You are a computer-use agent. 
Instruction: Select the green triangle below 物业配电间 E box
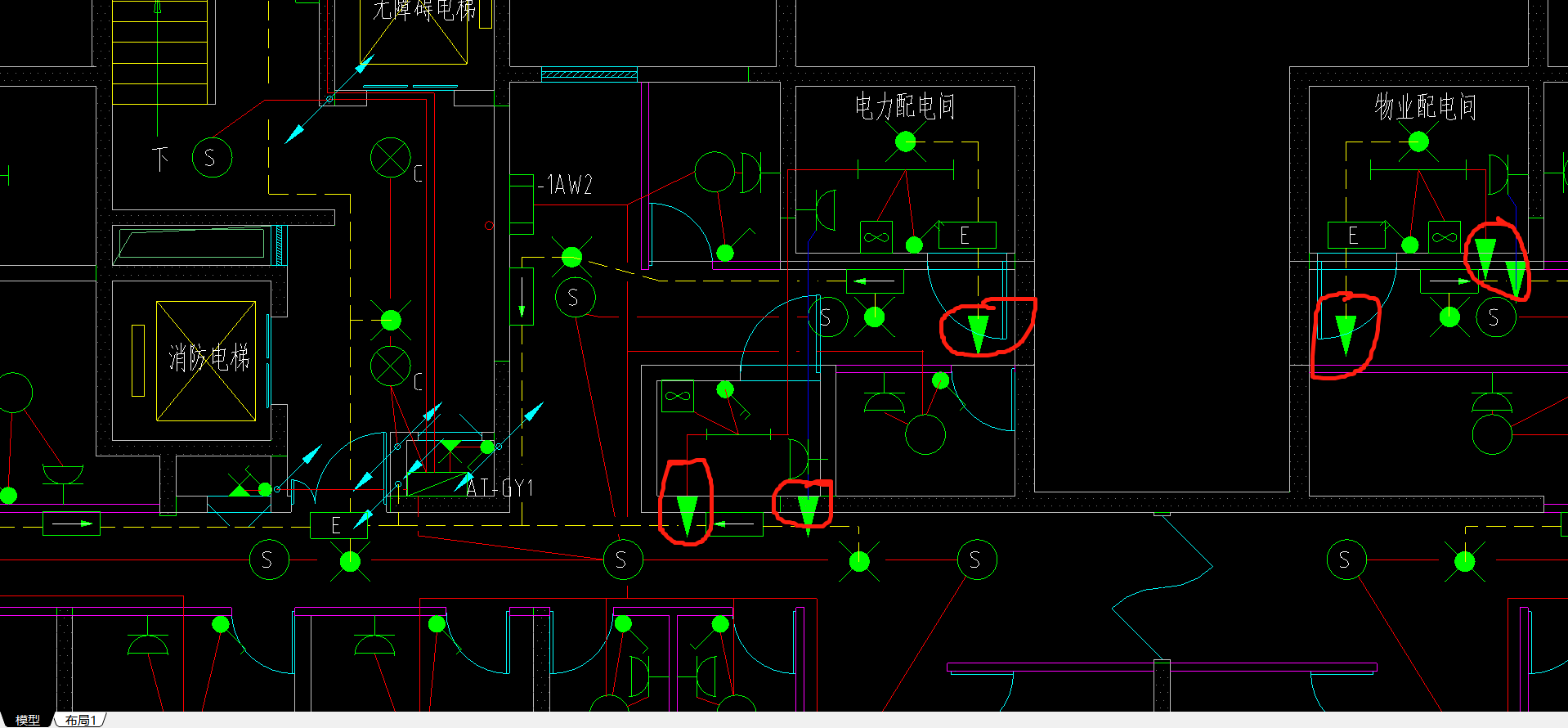(x=1346, y=335)
